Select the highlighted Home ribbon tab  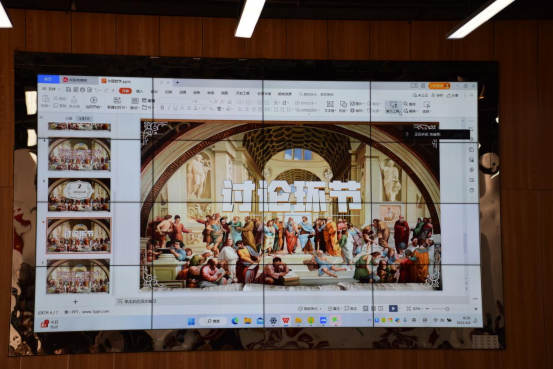click(x=126, y=91)
